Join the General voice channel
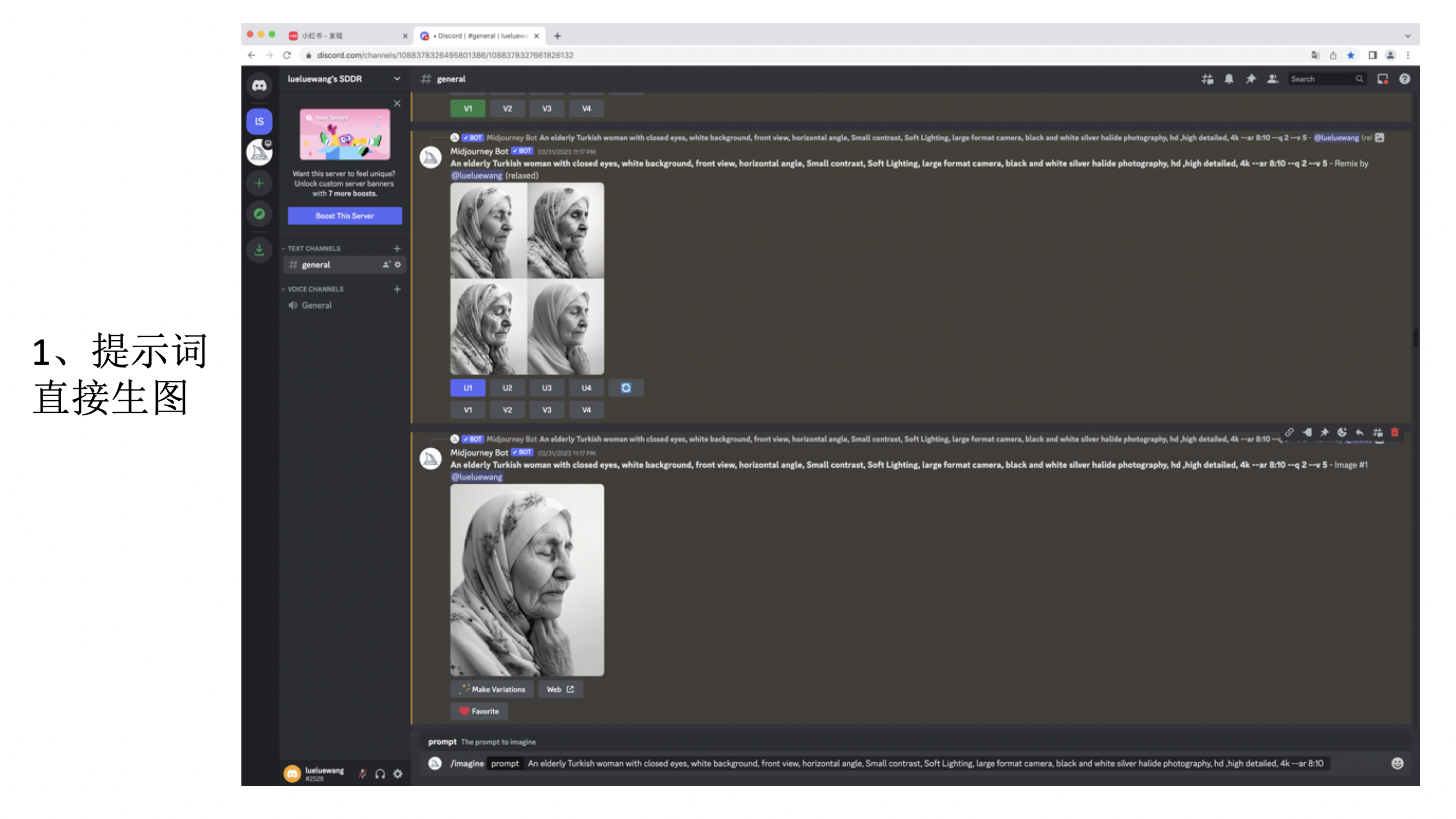The height and width of the screenshot is (819, 1456). tap(345, 305)
